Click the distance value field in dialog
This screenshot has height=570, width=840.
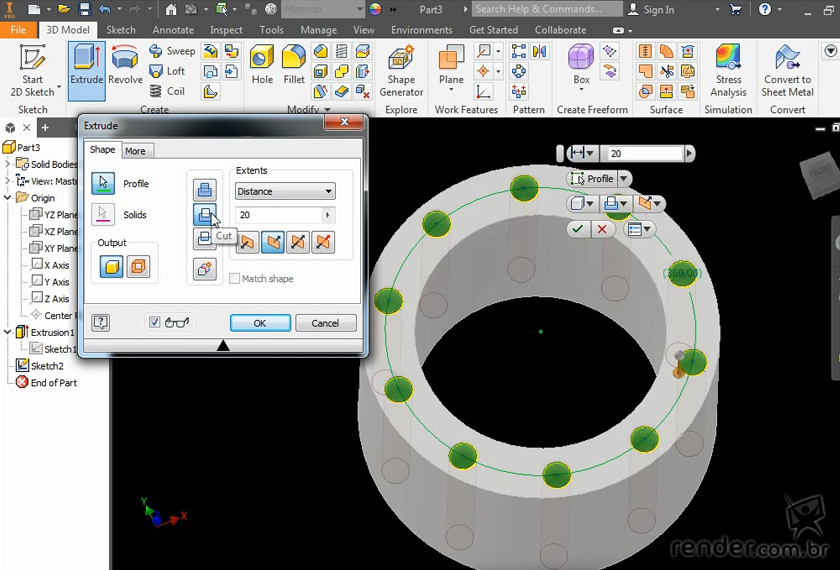coord(278,215)
